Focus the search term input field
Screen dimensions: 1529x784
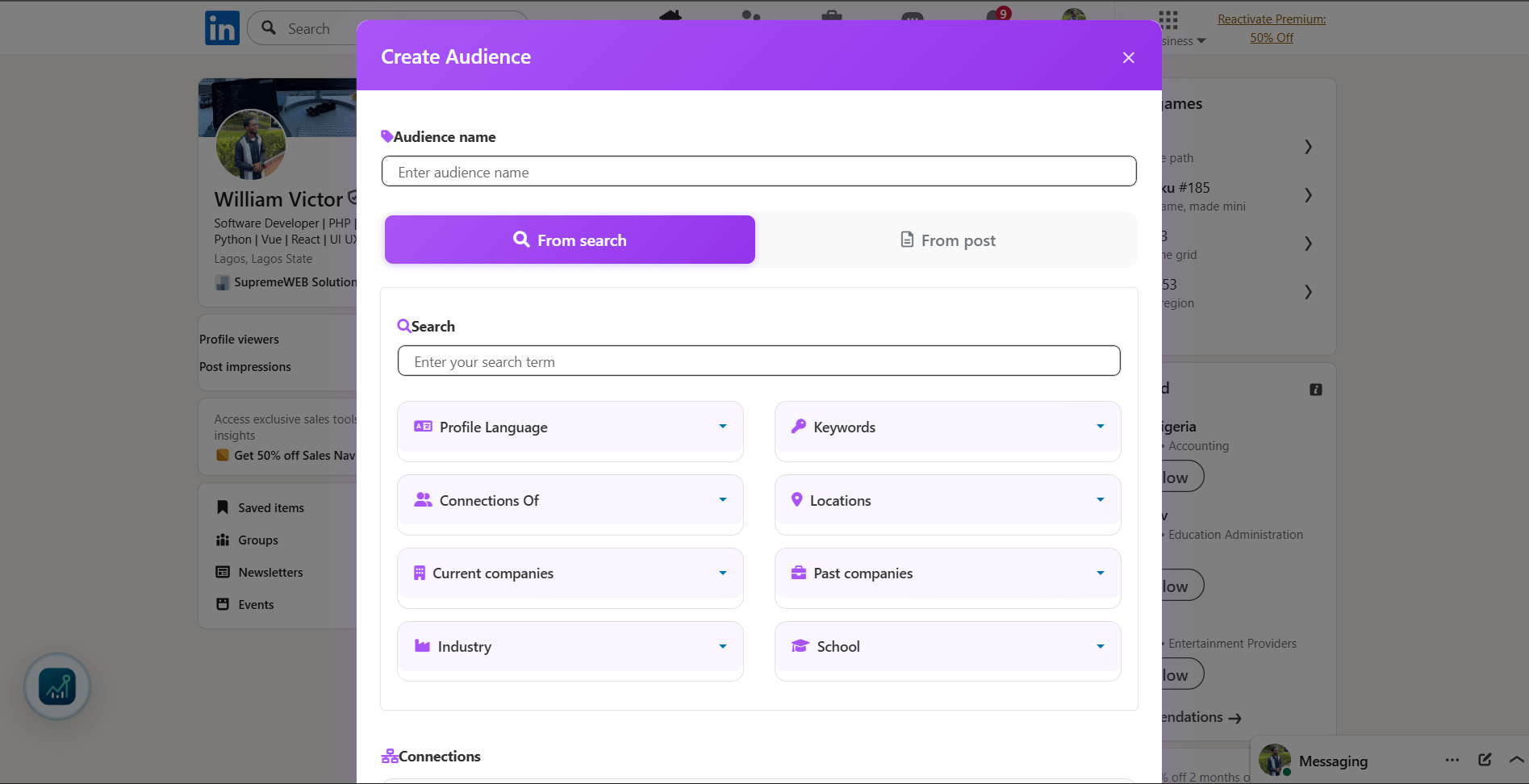coord(758,361)
